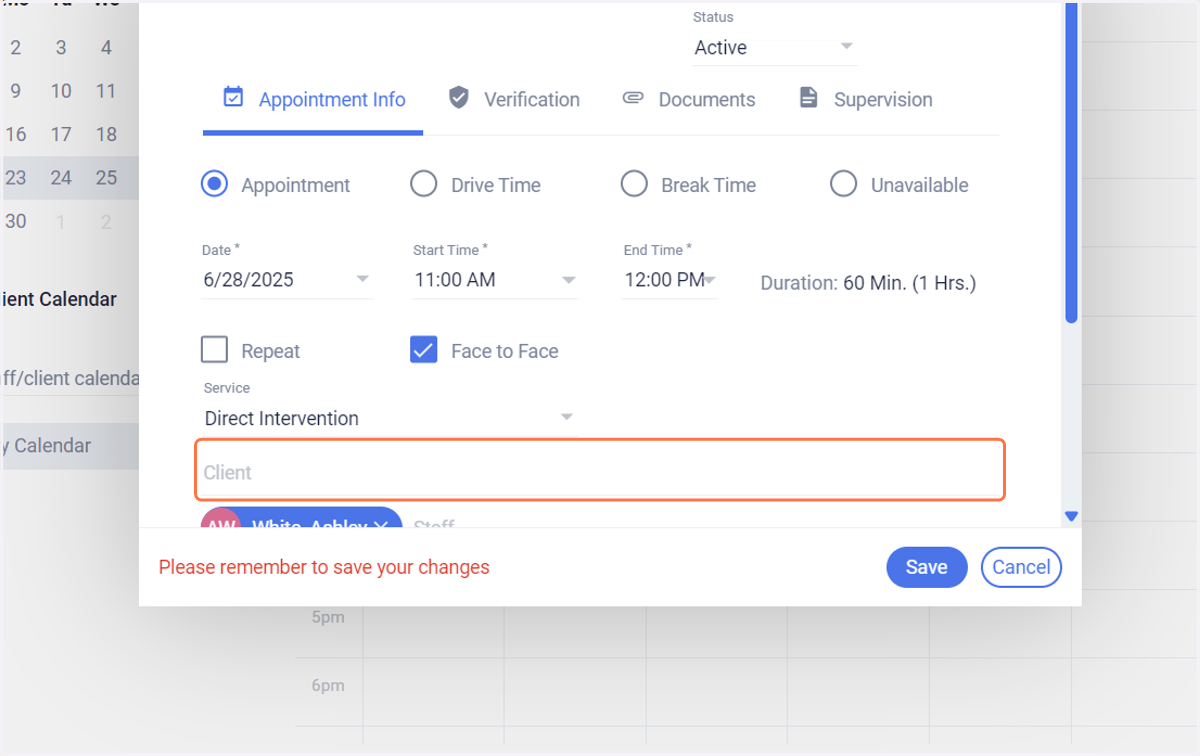Image resolution: width=1200 pixels, height=756 pixels.
Task: Open the Status dropdown showing Active
Action: click(775, 47)
